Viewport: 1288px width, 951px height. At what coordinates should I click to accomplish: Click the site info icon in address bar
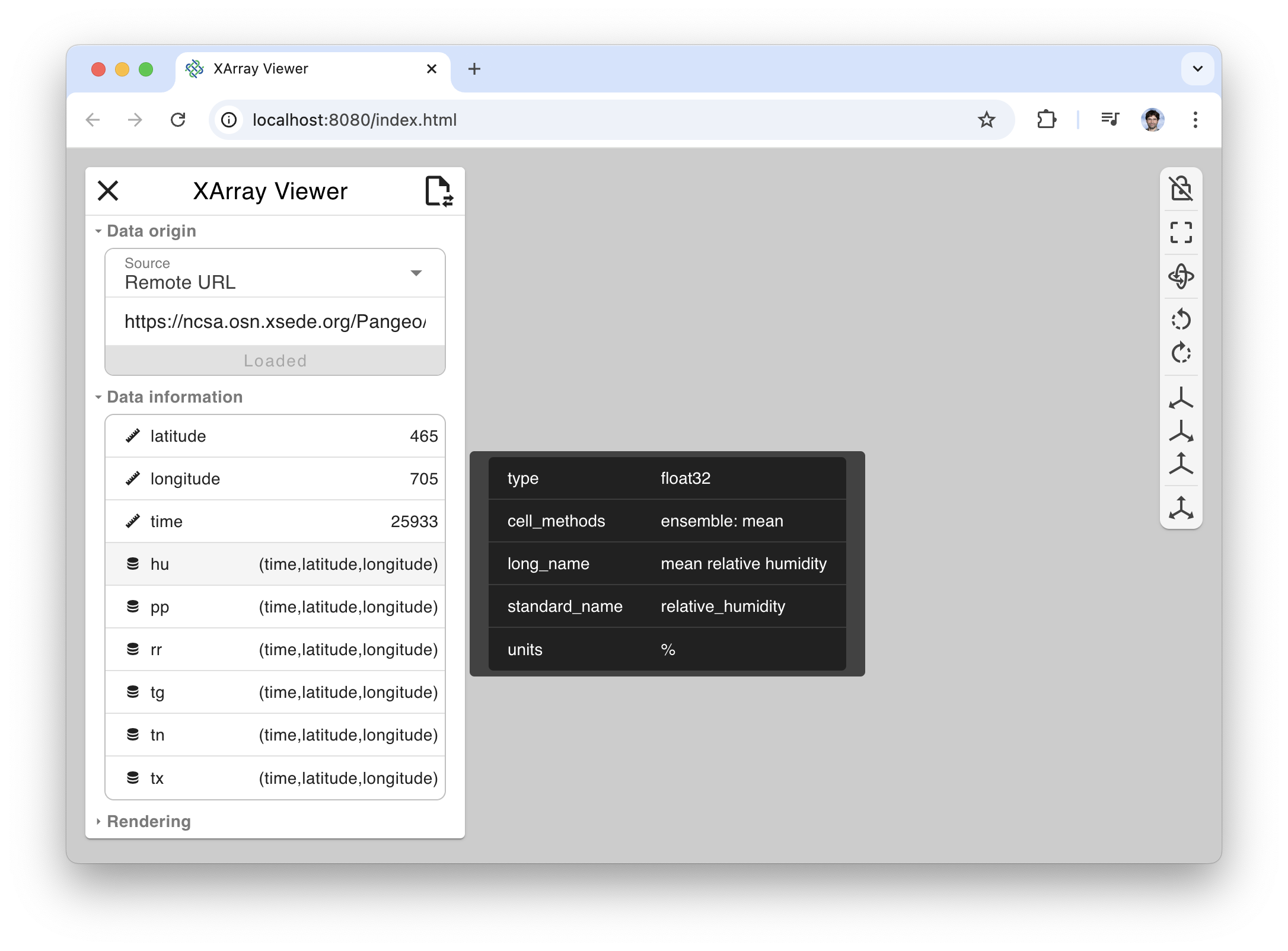pos(229,120)
